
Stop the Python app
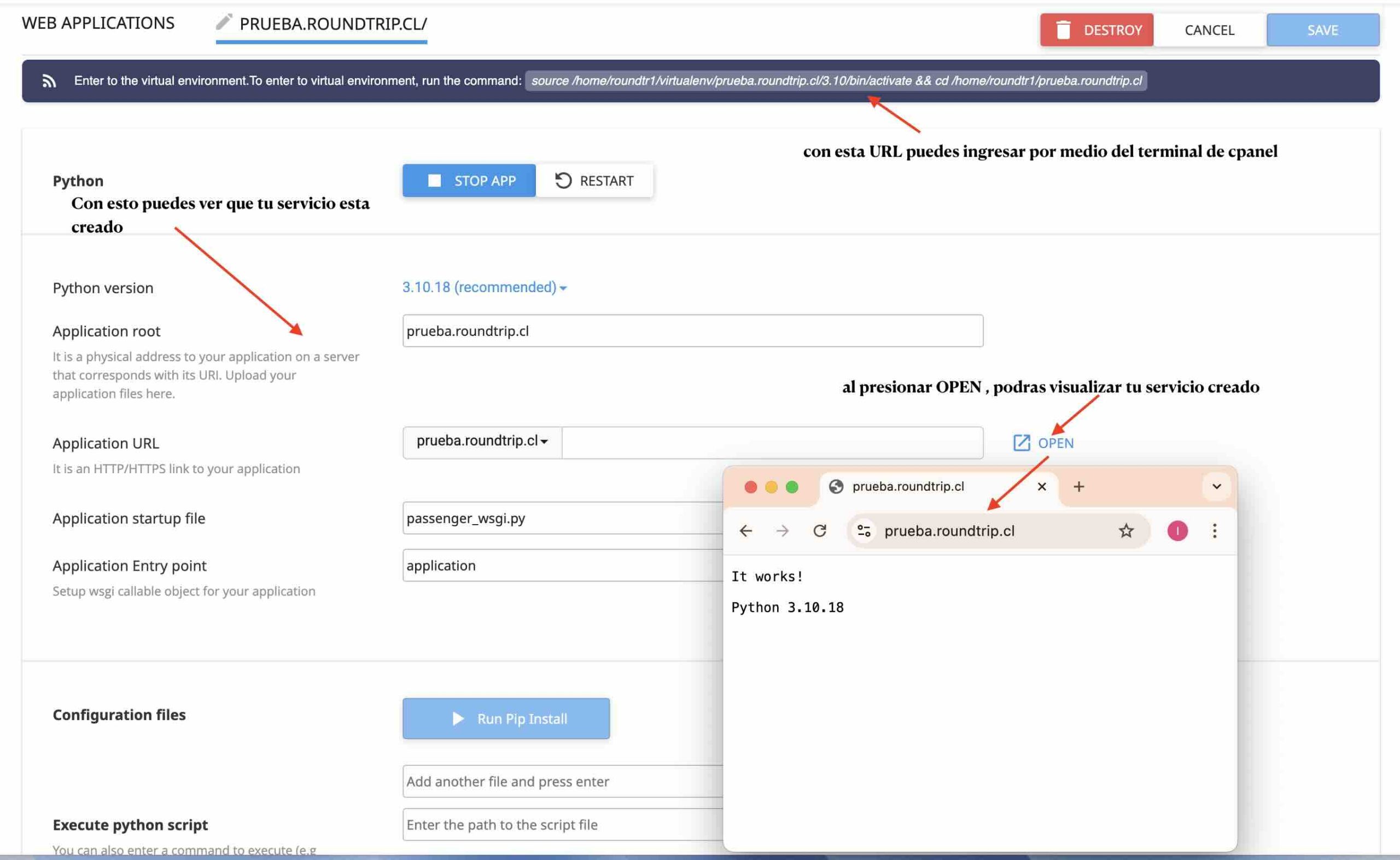(469, 181)
